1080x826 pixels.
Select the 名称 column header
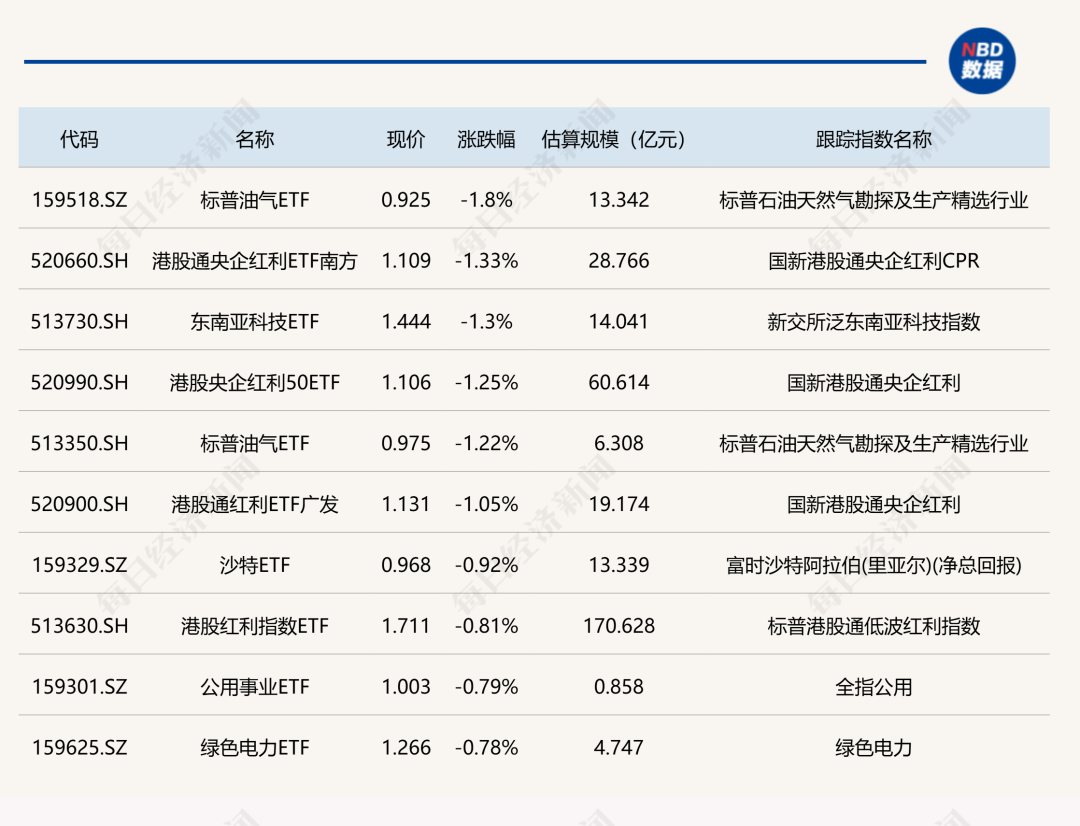pos(257,140)
